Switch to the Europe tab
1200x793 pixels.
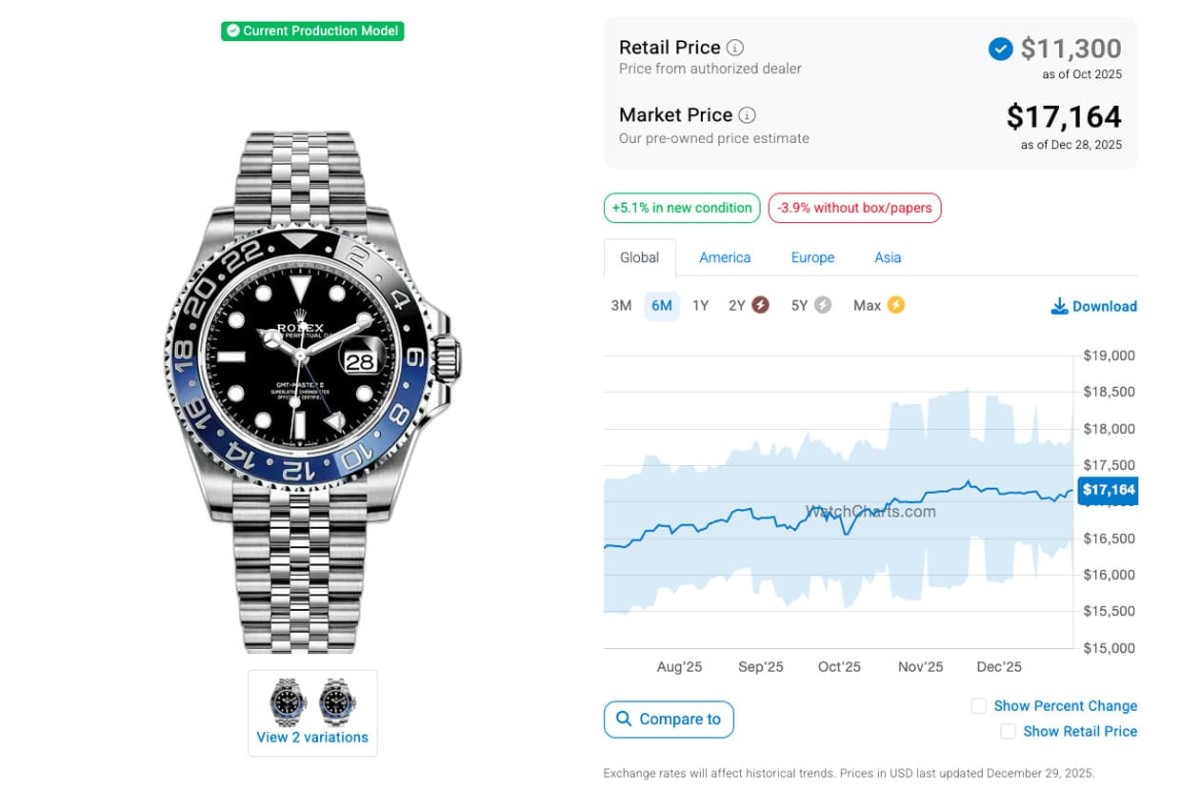coord(812,257)
